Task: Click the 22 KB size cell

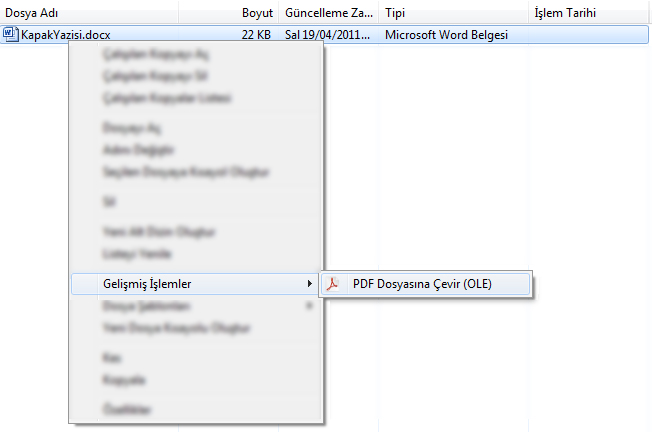Action: tap(256, 35)
